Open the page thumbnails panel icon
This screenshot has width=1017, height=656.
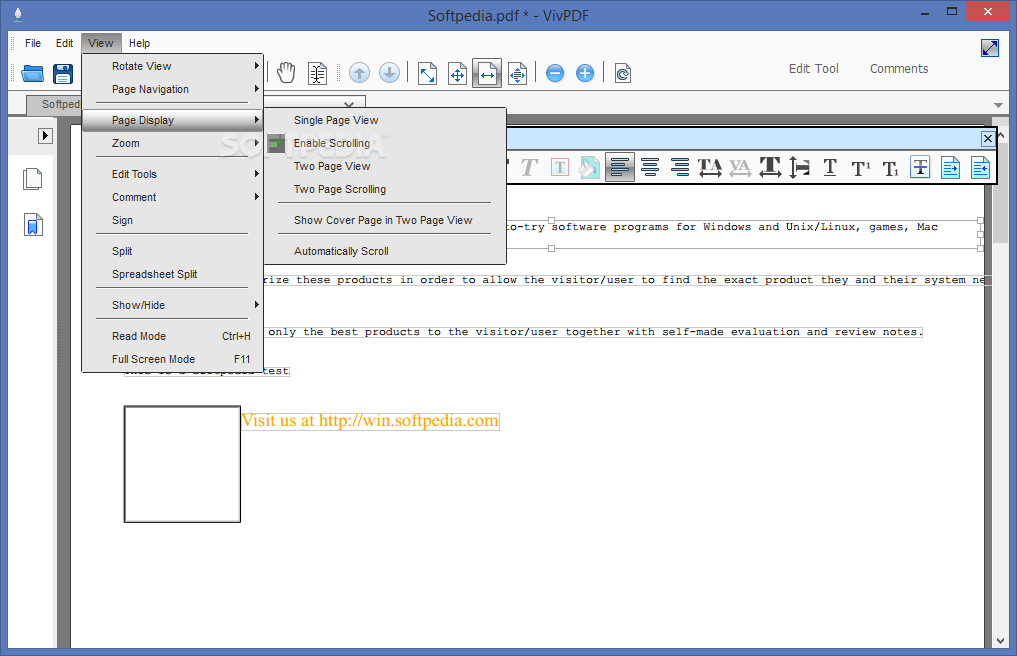coord(32,179)
